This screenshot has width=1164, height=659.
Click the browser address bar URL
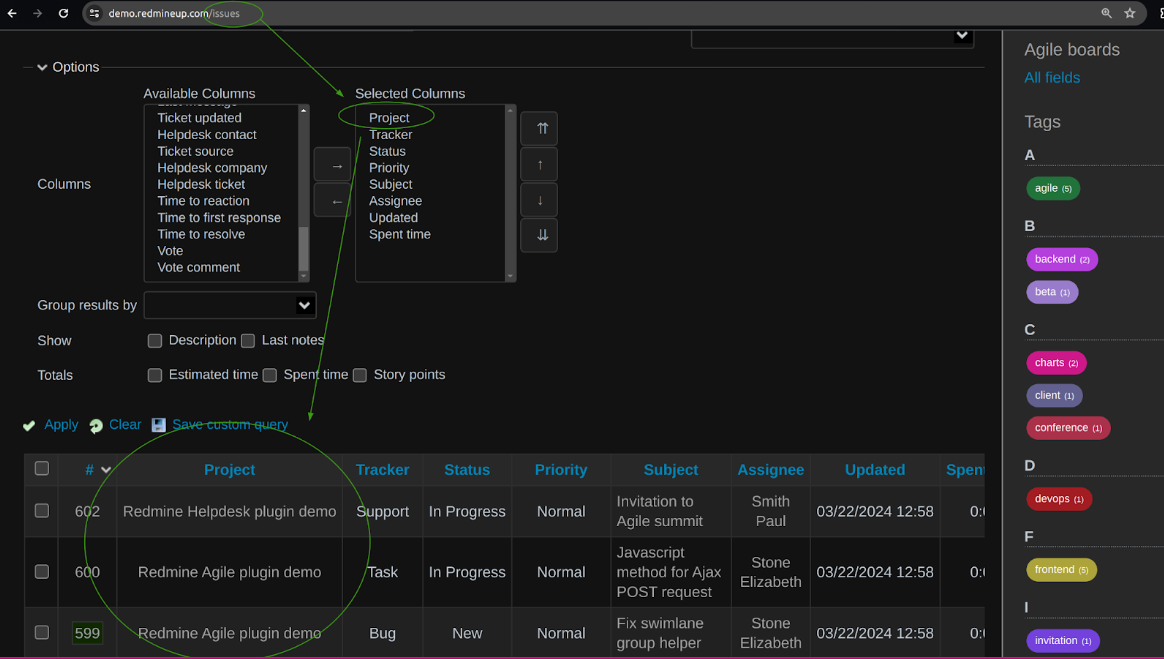tap(174, 13)
